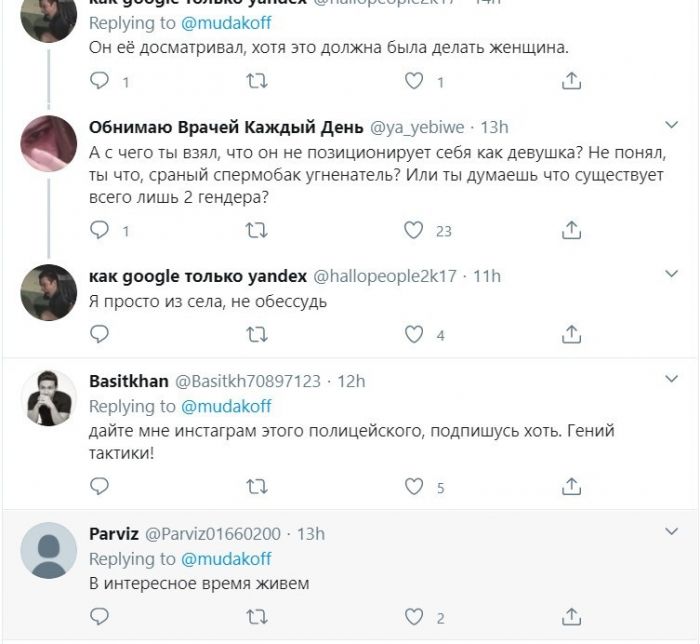Like the 'Я просто из села' tweet
Screen dimensions: 700x644
point(414,333)
